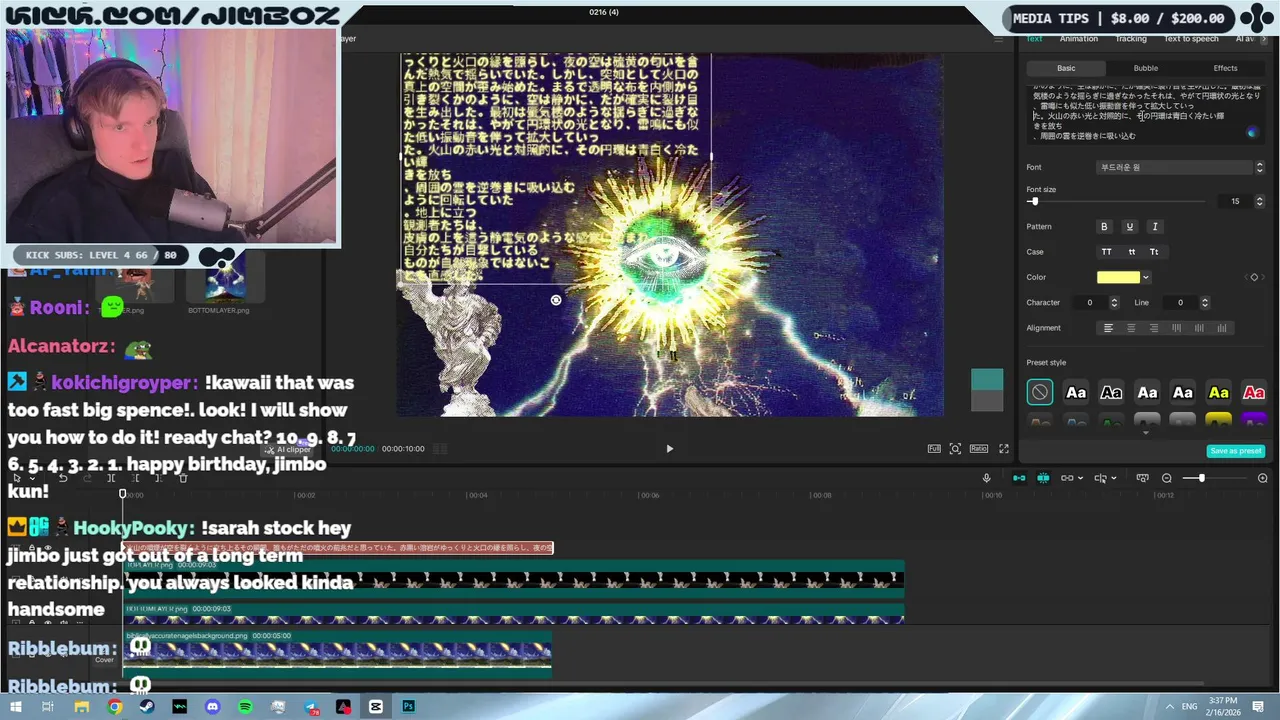Screen dimensions: 1280x720
Task: Select the Japanese text clip on timeline
Action: point(338,548)
